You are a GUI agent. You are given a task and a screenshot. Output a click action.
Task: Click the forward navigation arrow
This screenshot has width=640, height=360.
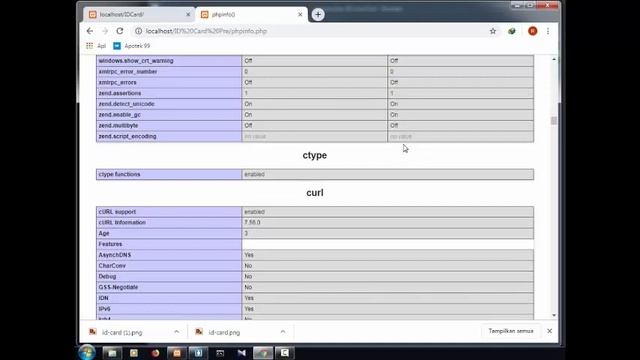[105, 31]
